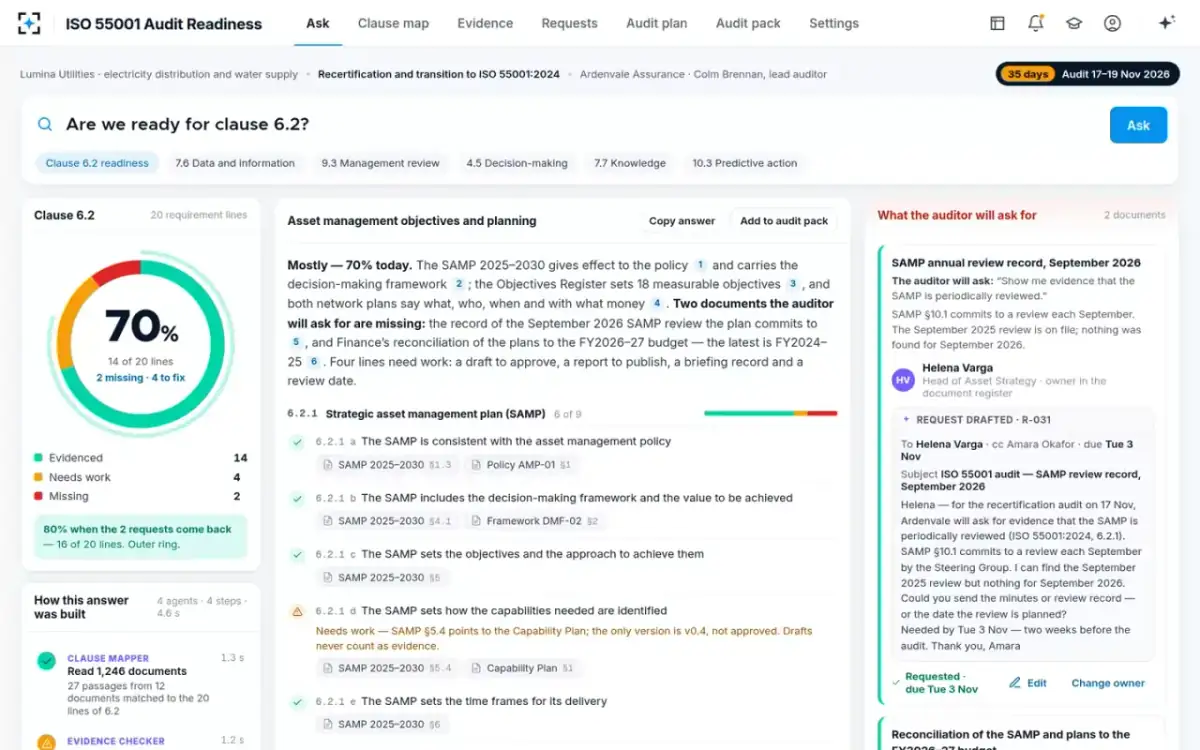Choose the 9.3 Management review chip

pos(380,163)
